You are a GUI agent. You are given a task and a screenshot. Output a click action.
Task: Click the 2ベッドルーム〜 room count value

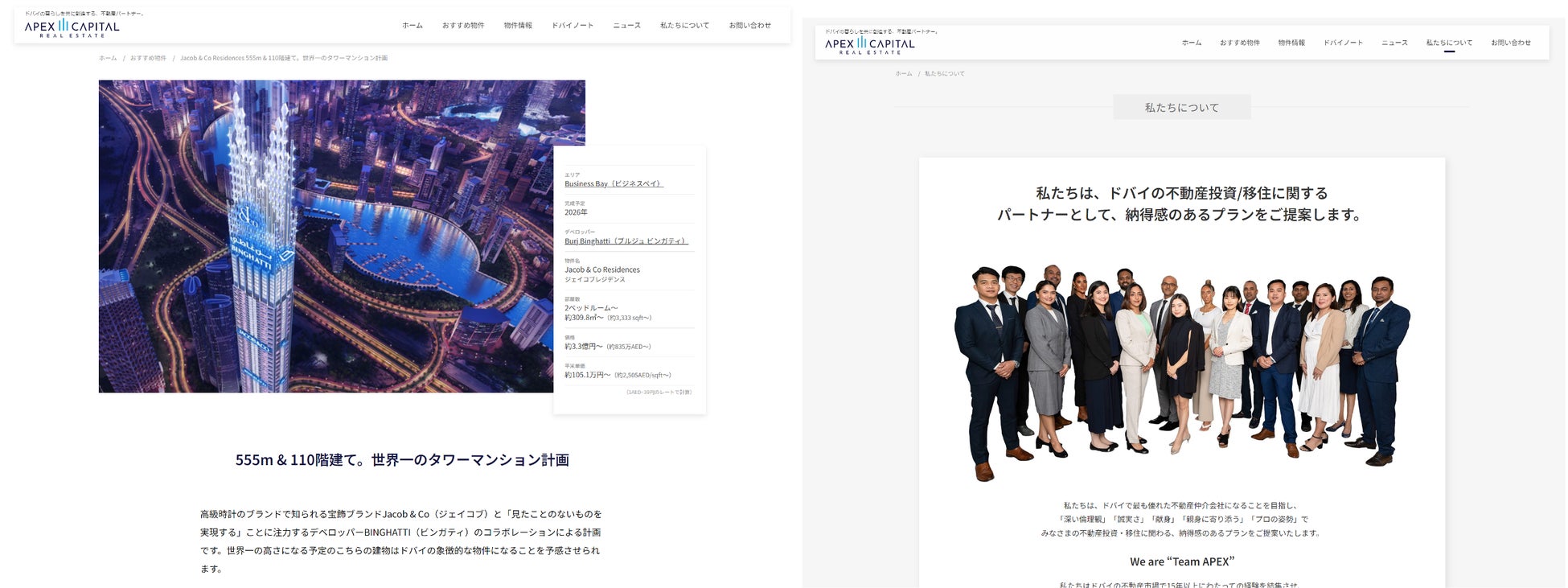click(591, 308)
